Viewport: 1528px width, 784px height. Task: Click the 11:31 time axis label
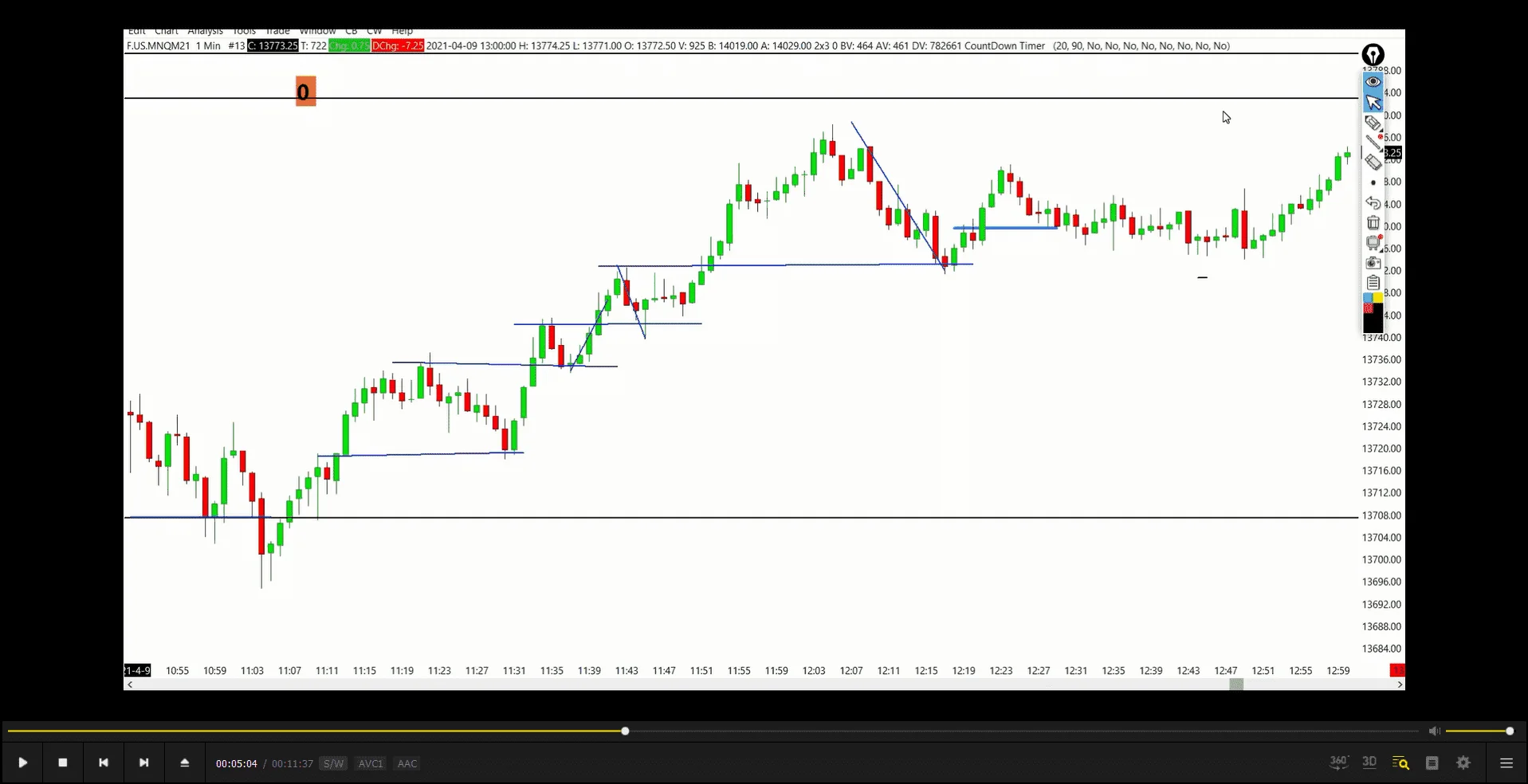point(514,671)
